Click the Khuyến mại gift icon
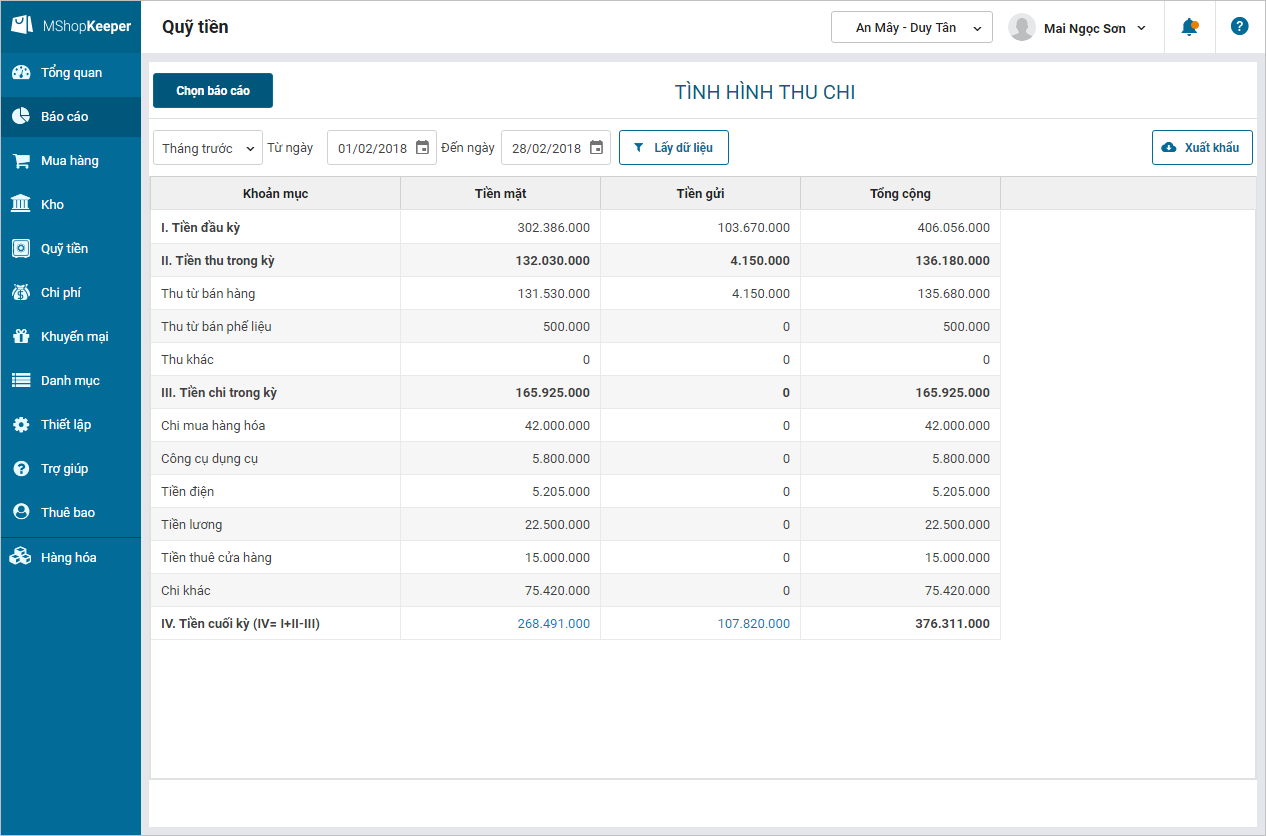Viewport: 1266px width, 836px height. (21, 337)
